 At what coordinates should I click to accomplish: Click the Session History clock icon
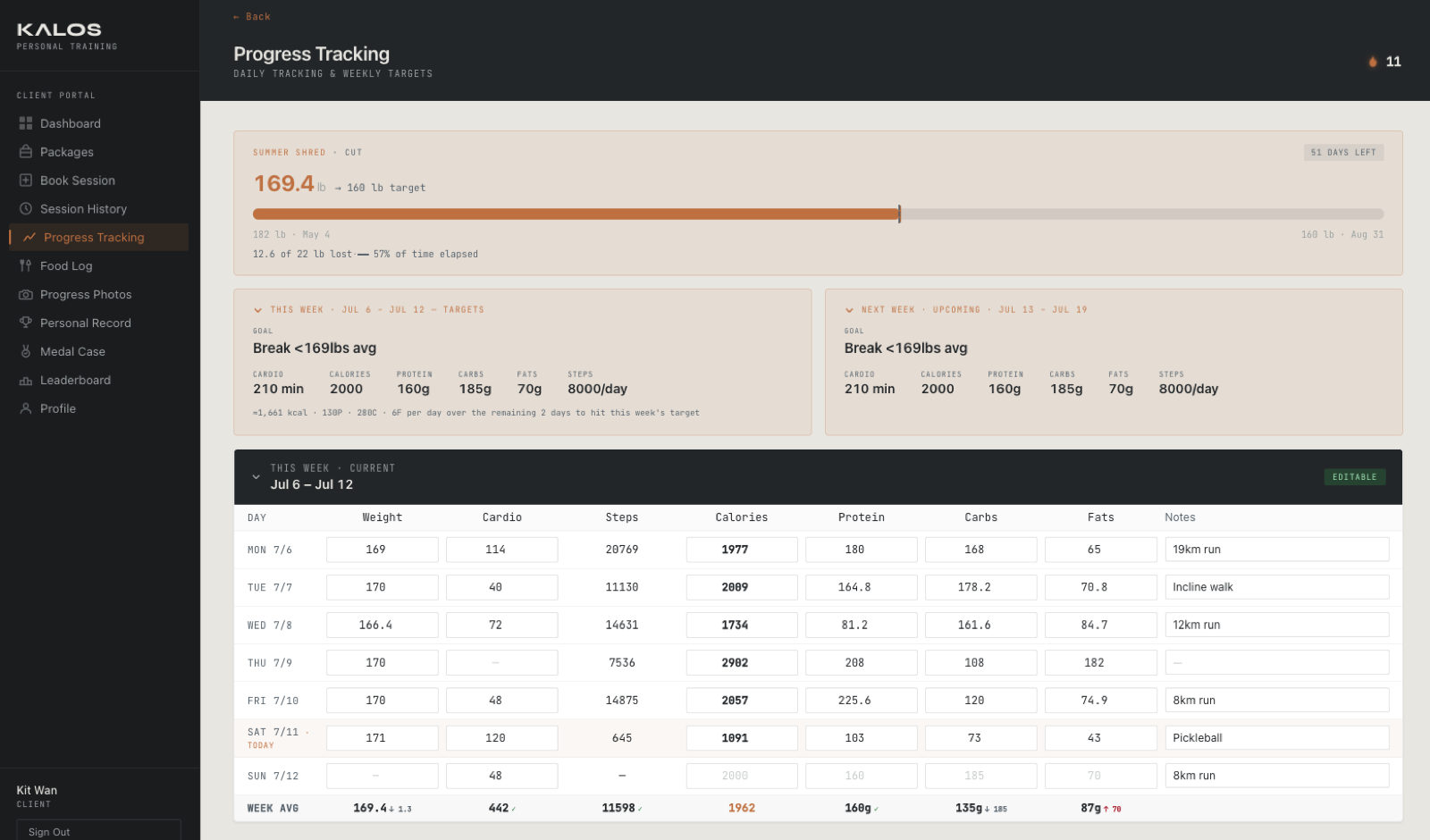click(26, 209)
